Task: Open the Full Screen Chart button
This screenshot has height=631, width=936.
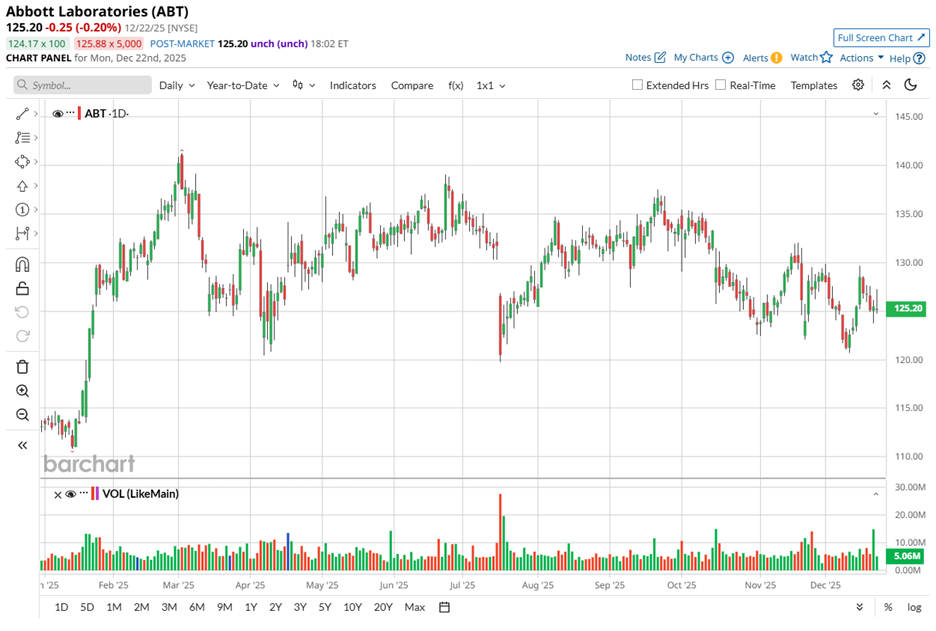Action: [881, 38]
